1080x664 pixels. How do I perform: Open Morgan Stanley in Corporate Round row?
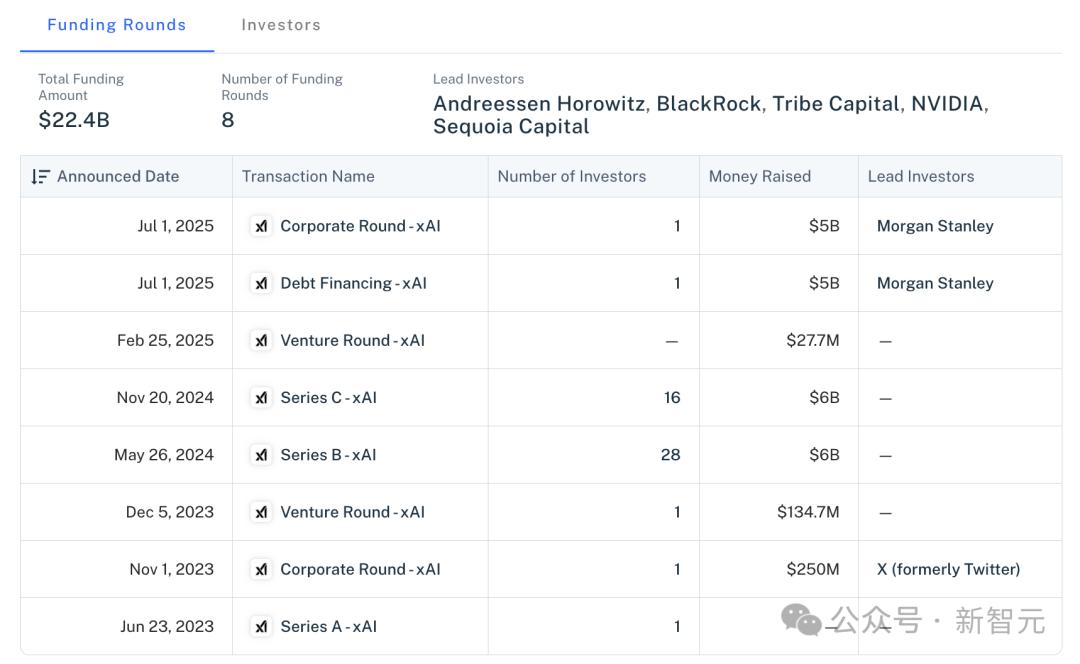935,226
